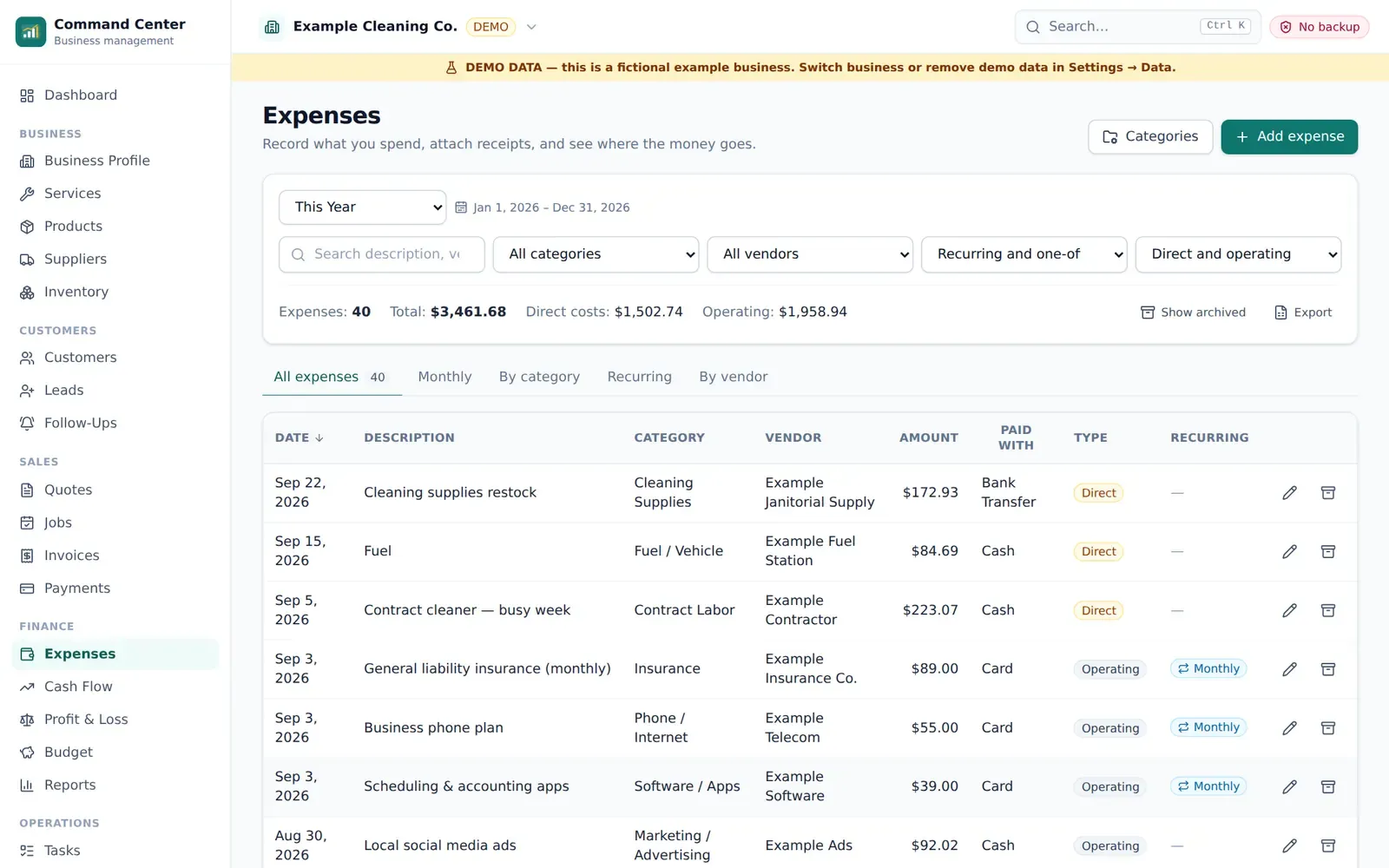Export the expenses list
This screenshot has width=1389, height=868.
pos(1302,312)
